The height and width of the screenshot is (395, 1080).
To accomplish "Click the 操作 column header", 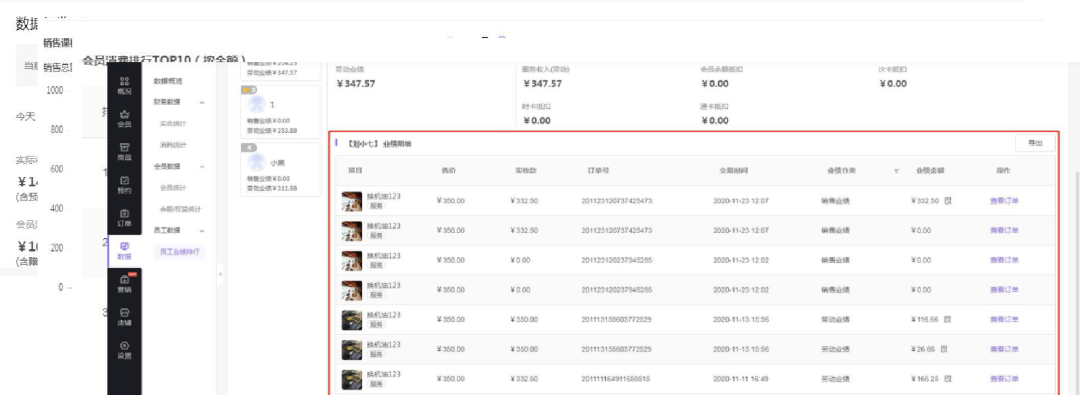I will [1003, 170].
